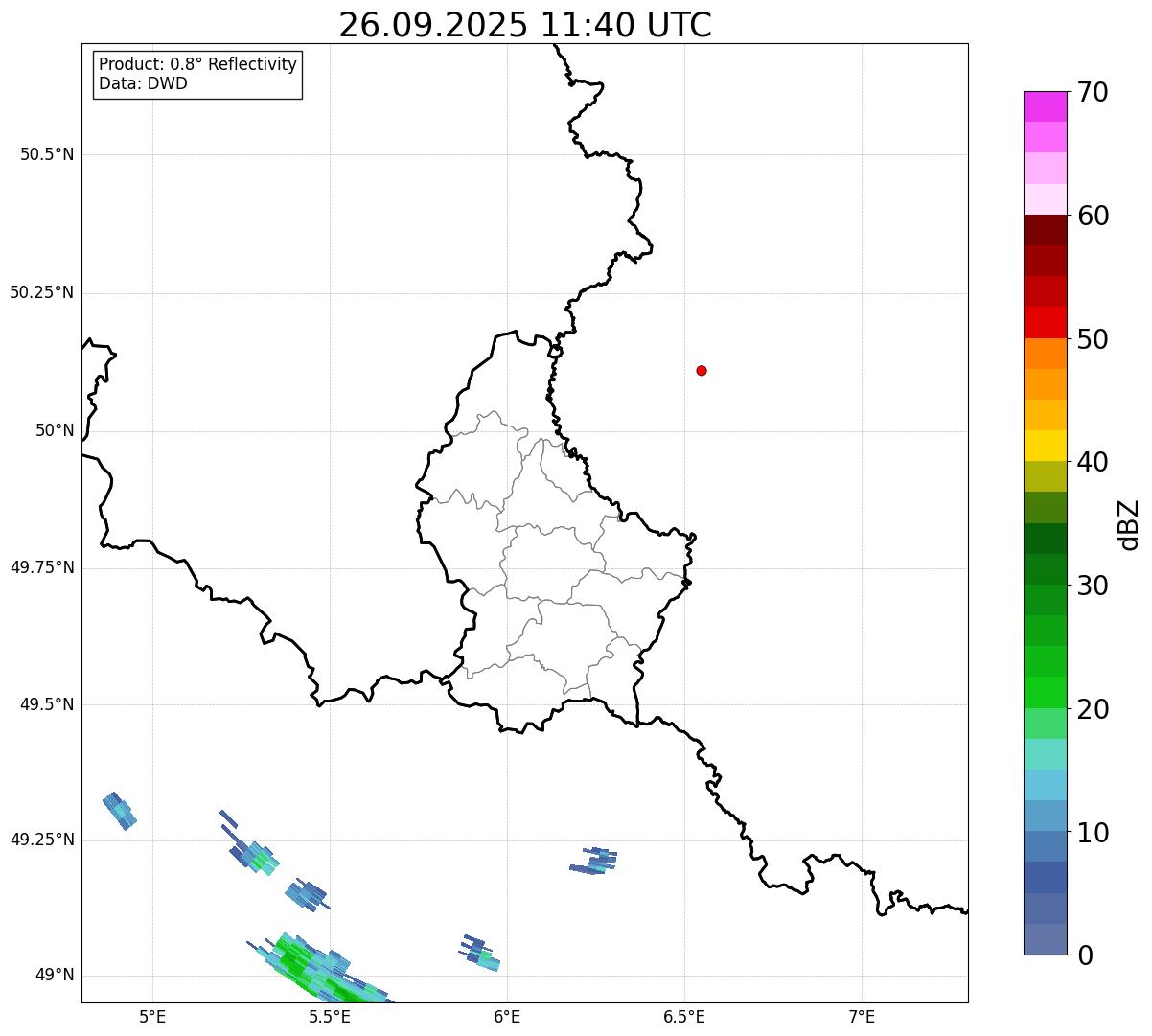The height and width of the screenshot is (1036, 1152).
Task: Click the orange 45 dBZ colorbar band
Action: pos(1045,384)
